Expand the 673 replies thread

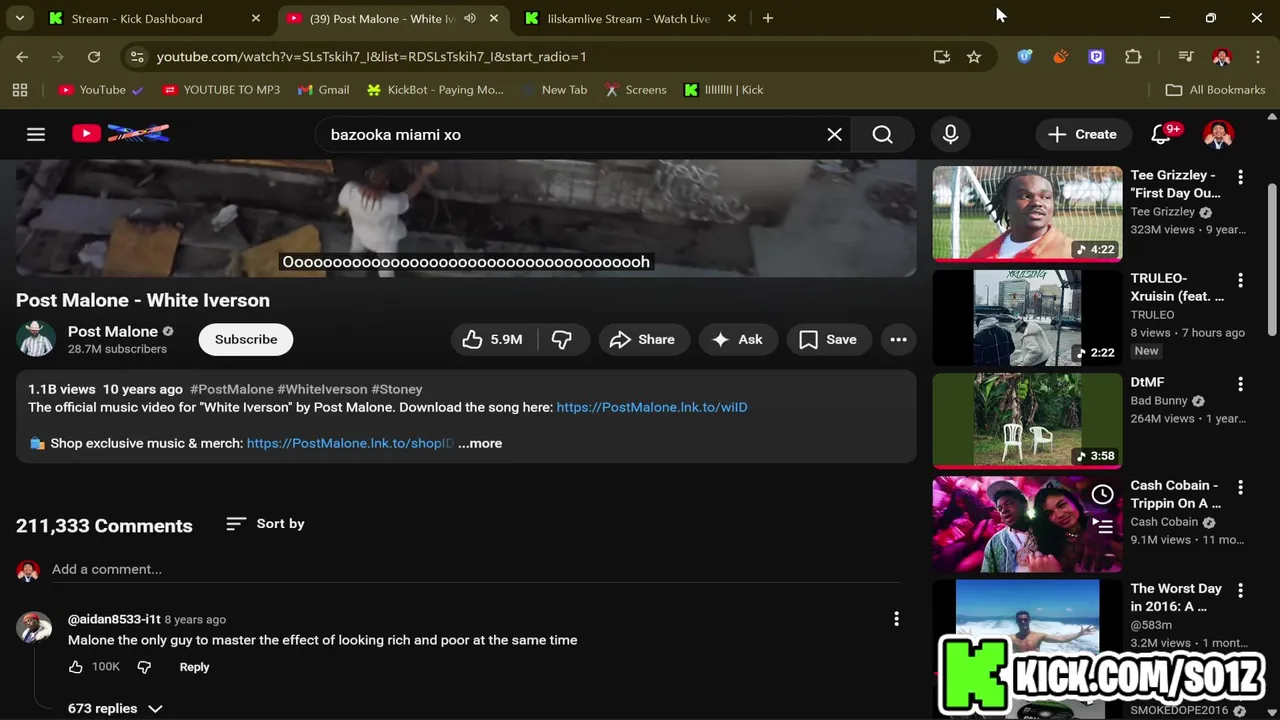coord(115,708)
